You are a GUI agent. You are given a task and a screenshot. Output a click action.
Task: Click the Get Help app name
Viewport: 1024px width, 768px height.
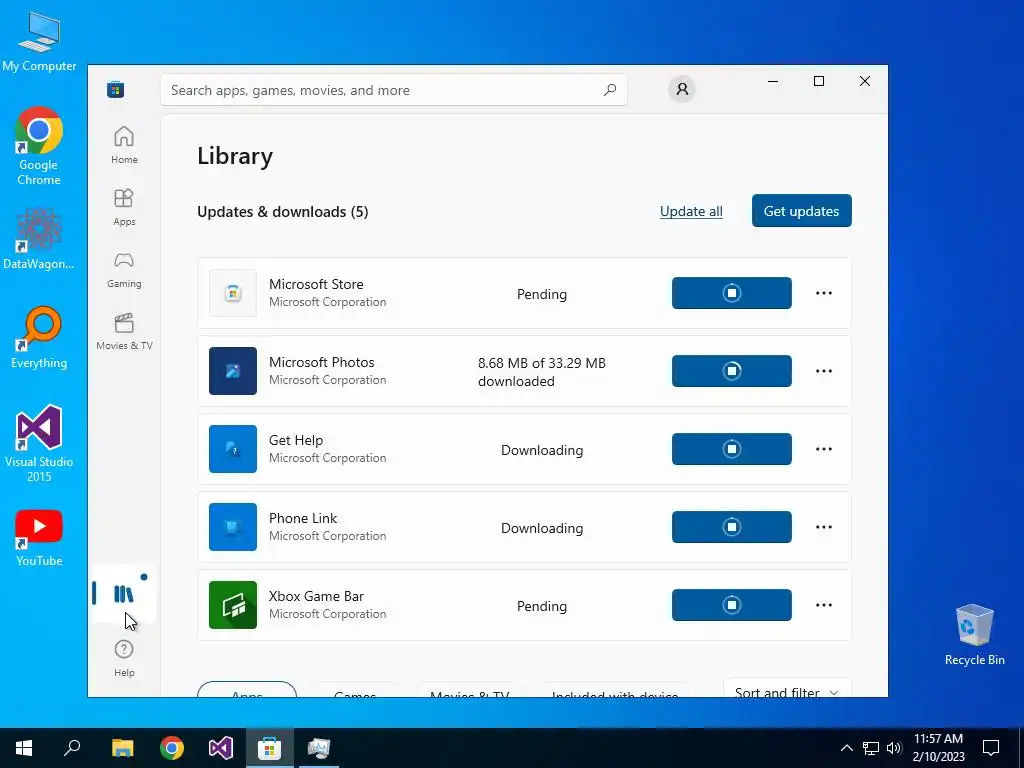point(296,440)
